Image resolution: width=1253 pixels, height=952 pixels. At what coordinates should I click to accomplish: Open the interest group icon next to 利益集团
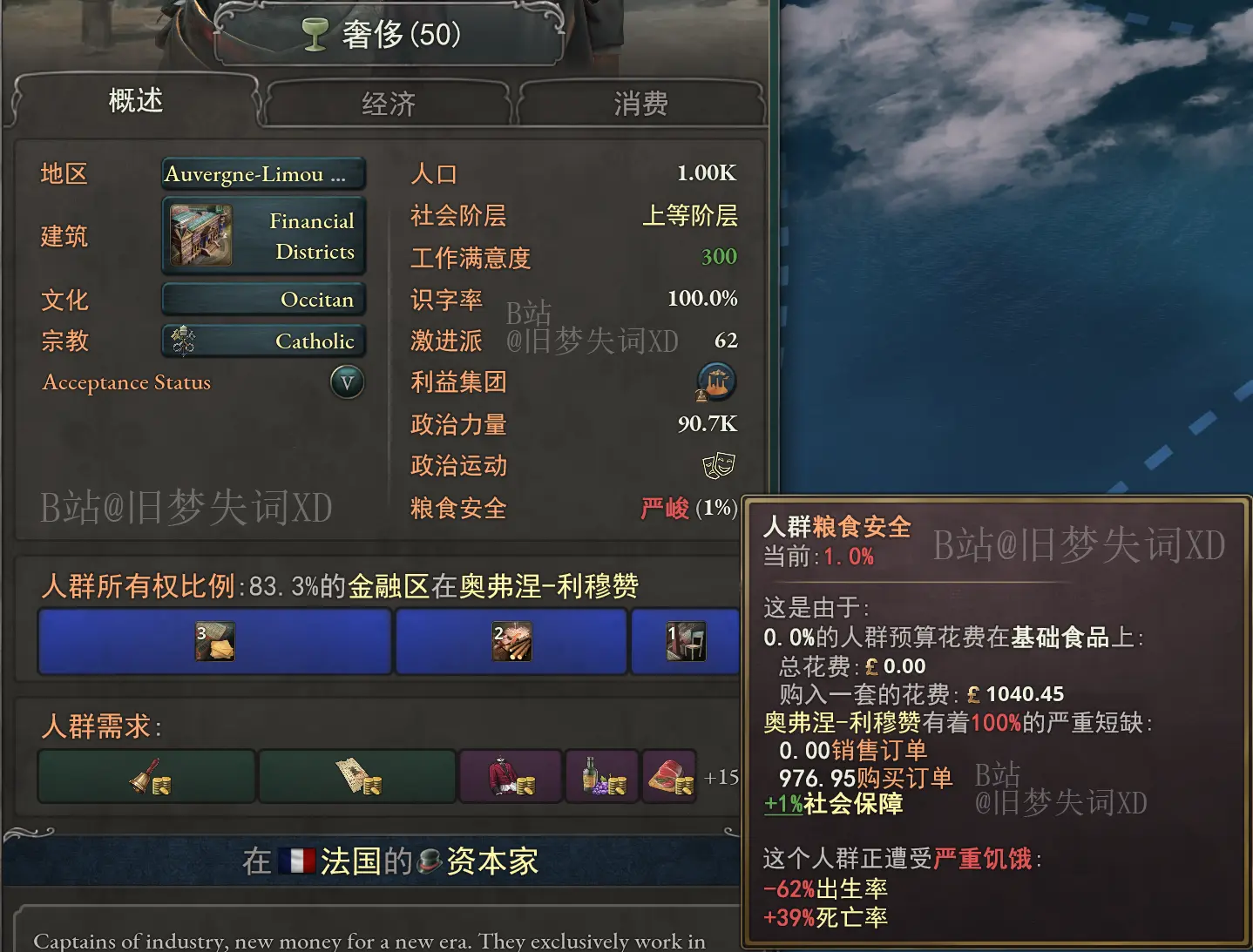716,381
